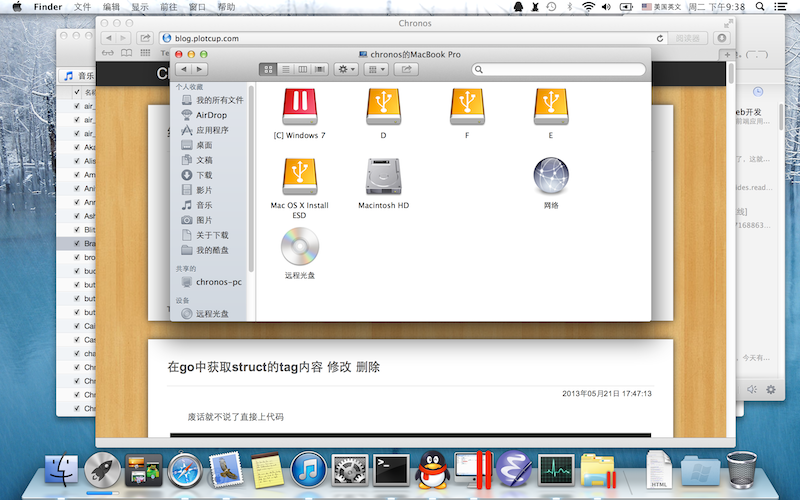This screenshot has width=800, height=500.
Task: Open Terminal from the Dock
Action: (389, 468)
